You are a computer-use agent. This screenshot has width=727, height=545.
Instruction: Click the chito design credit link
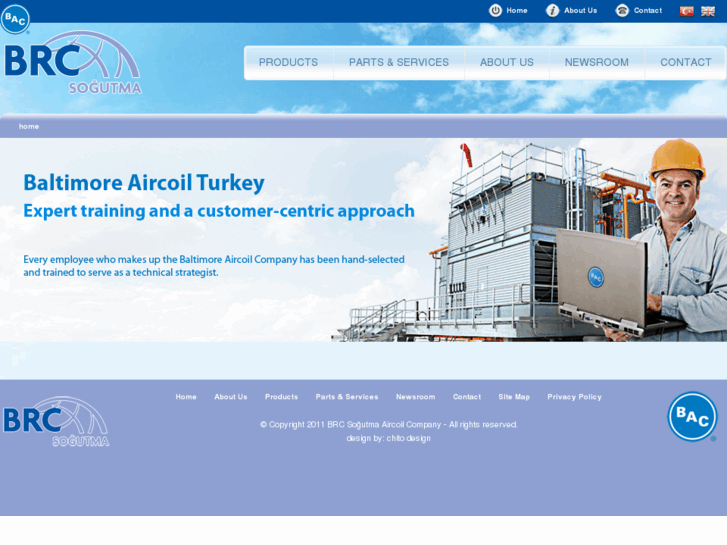[408, 438]
